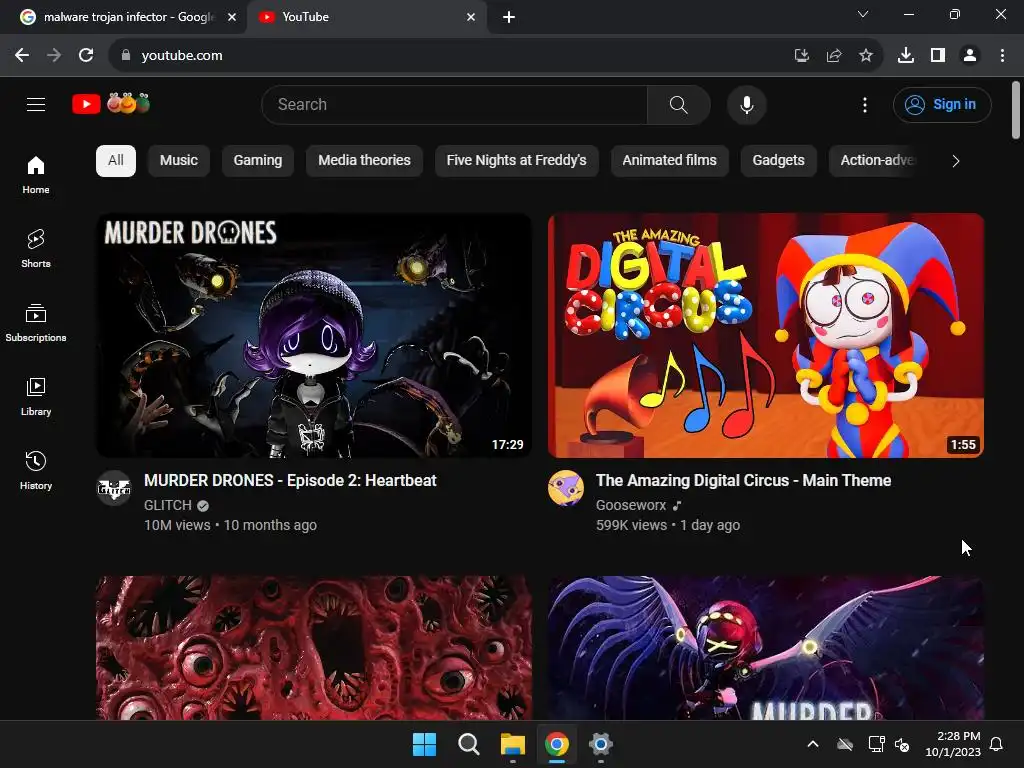1024x768 pixels.
Task: Toggle the Chrome side panel
Action: coord(938,56)
